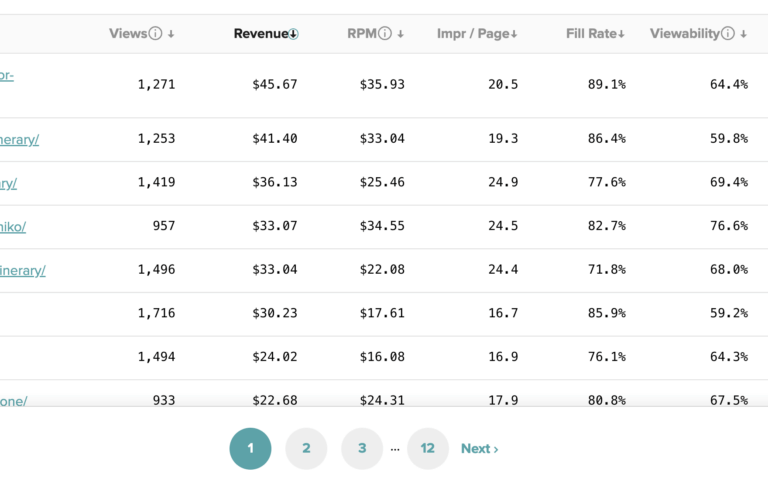Select the $33.07 revenue cell
The image size is (768, 481).
pos(275,226)
